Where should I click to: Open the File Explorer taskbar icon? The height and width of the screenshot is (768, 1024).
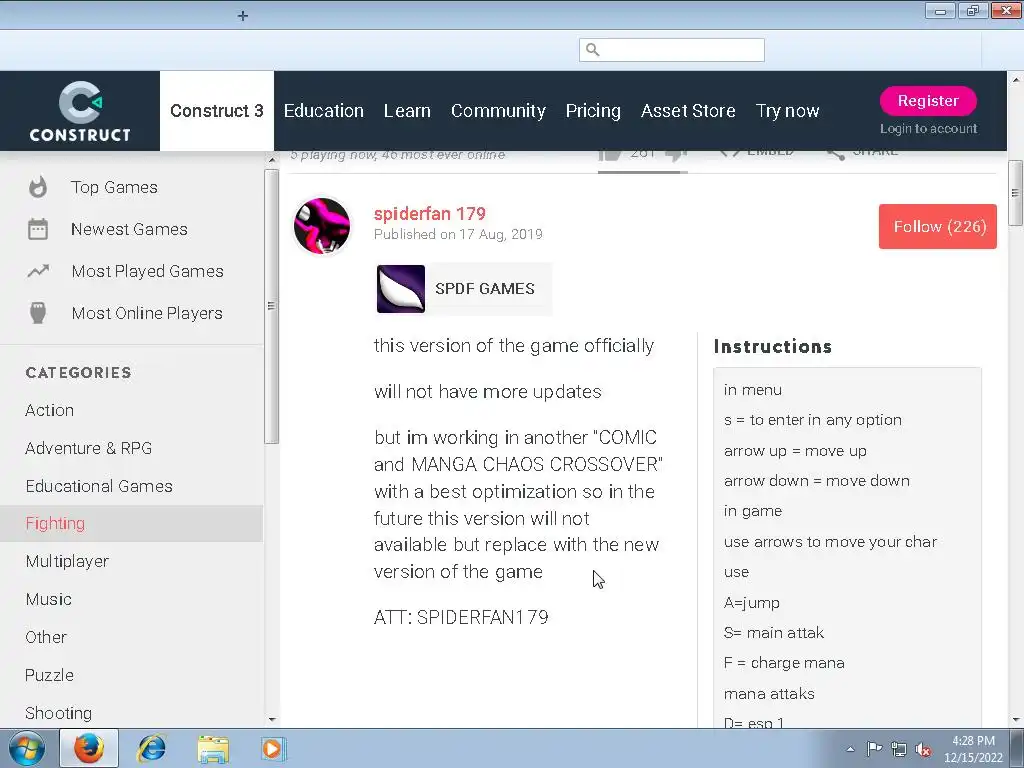click(x=213, y=748)
